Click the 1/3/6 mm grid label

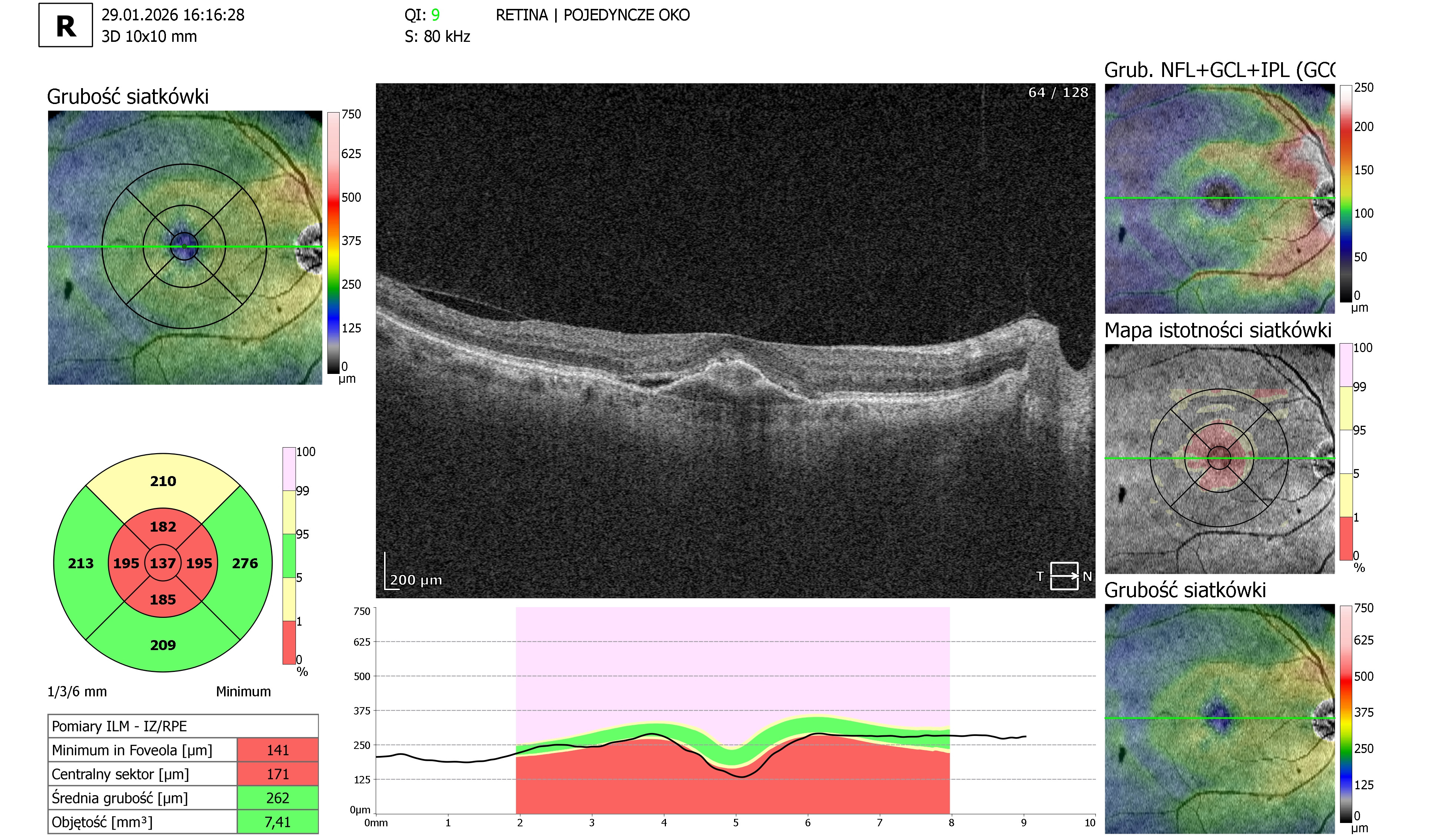(x=77, y=692)
